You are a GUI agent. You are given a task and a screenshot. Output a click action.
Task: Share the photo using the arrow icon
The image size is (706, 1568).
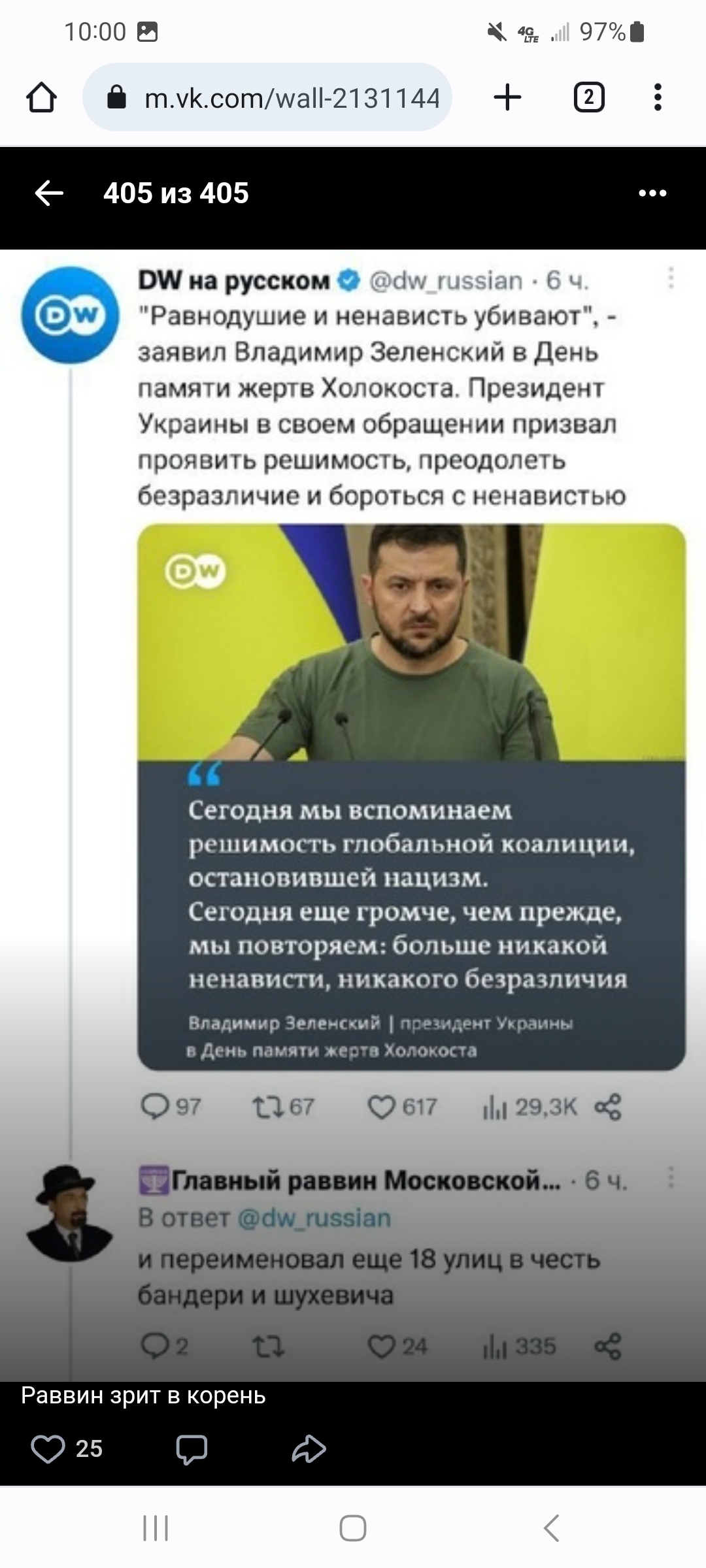coord(309,1448)
